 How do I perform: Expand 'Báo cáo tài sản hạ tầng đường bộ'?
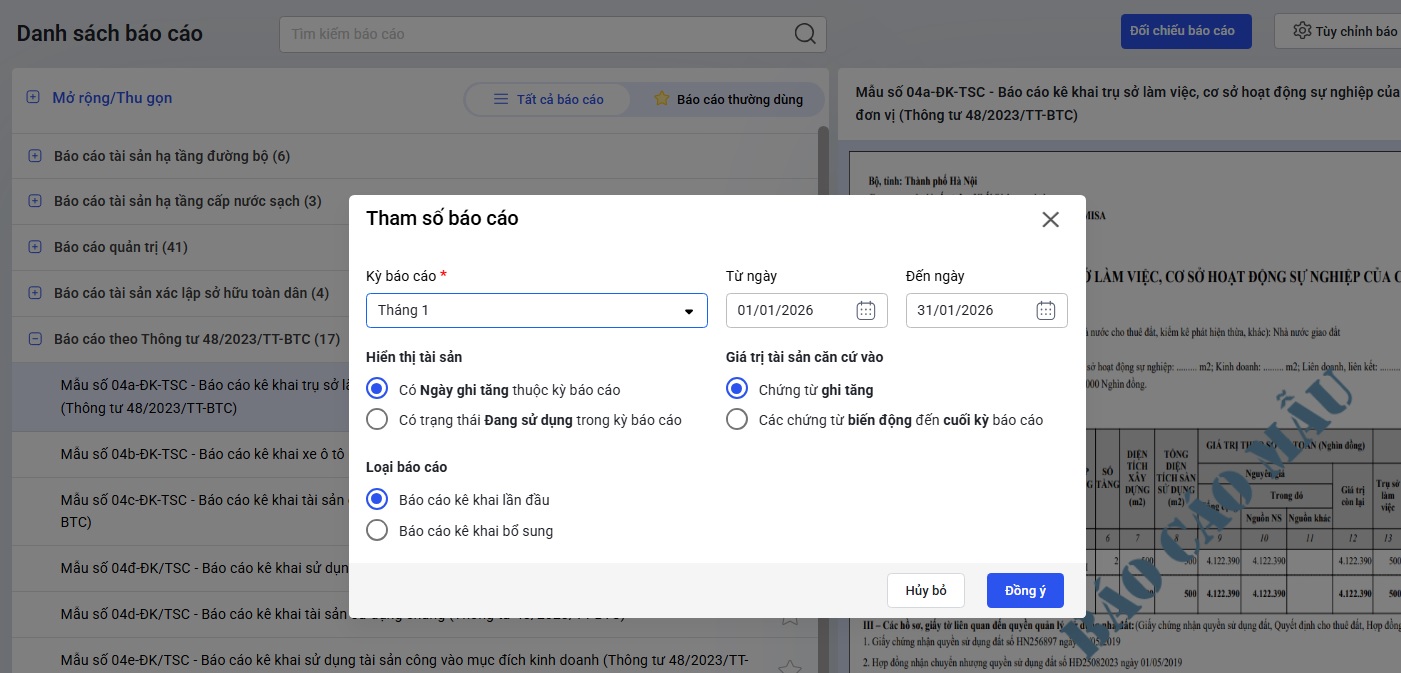point(35,156)
